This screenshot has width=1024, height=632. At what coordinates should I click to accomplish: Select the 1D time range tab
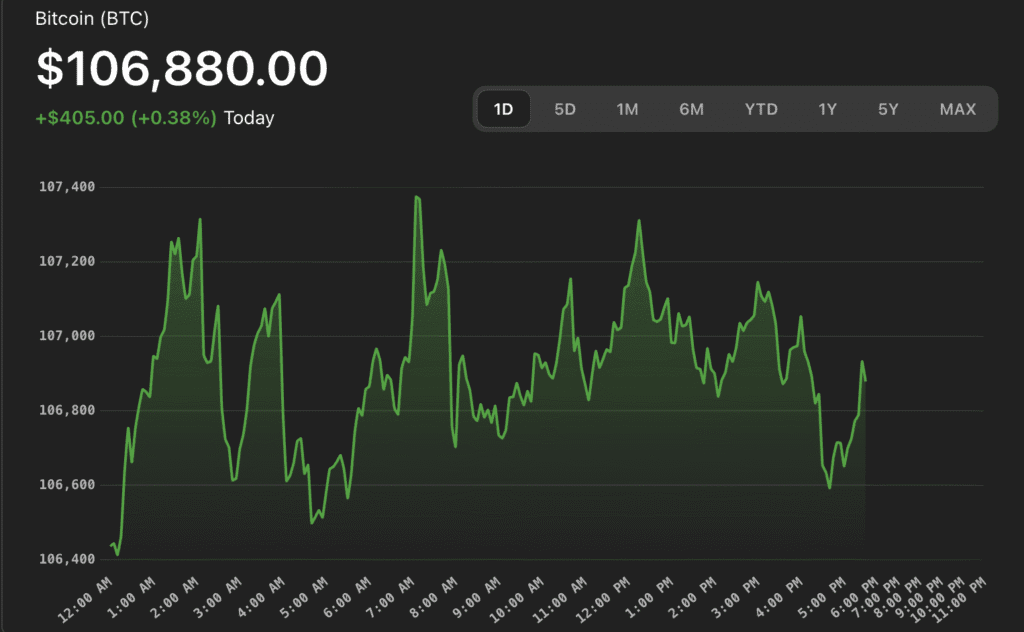tap(503, 109)
